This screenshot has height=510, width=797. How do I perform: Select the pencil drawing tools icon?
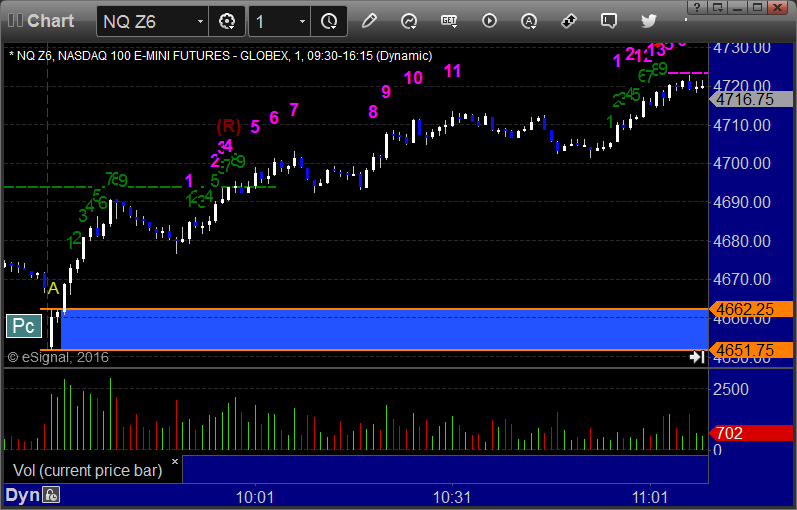pos(369,21)
